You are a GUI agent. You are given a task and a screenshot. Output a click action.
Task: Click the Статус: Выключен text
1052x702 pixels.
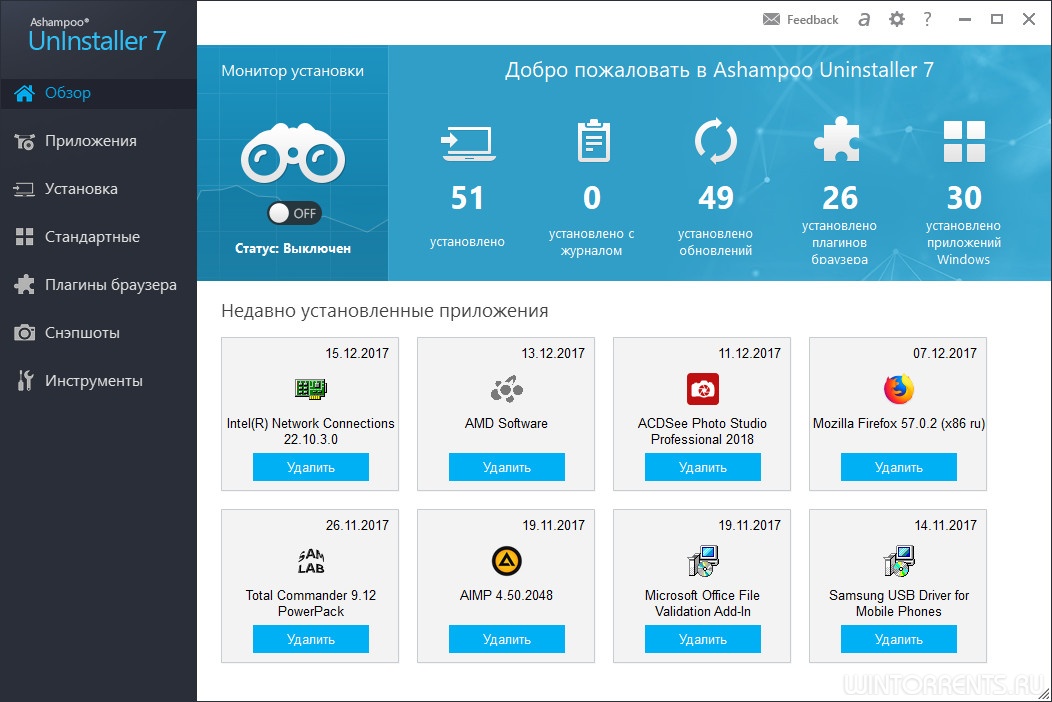coord(293,248)
